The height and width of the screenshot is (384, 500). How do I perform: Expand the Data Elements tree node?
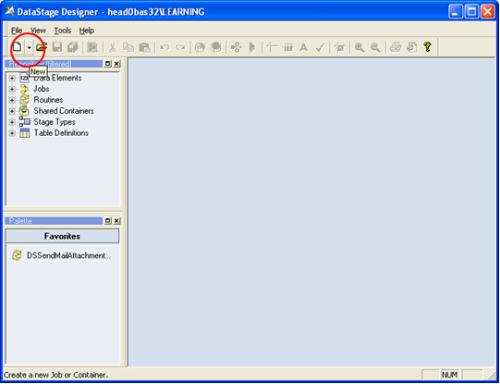(12, 78)
